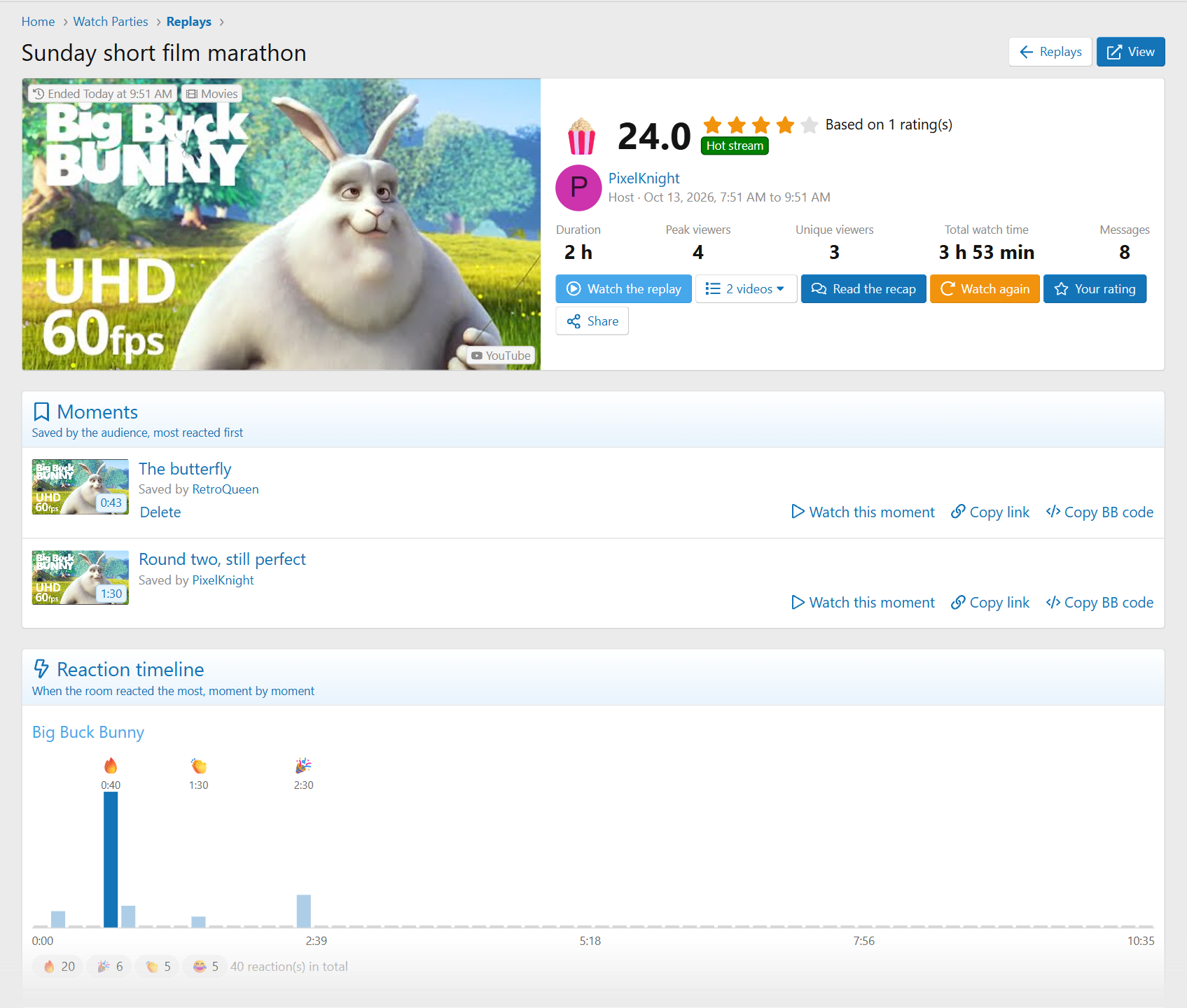Open Round two moment thumbnail
Screen dimensions: 1187x1008
pos(81,577)
